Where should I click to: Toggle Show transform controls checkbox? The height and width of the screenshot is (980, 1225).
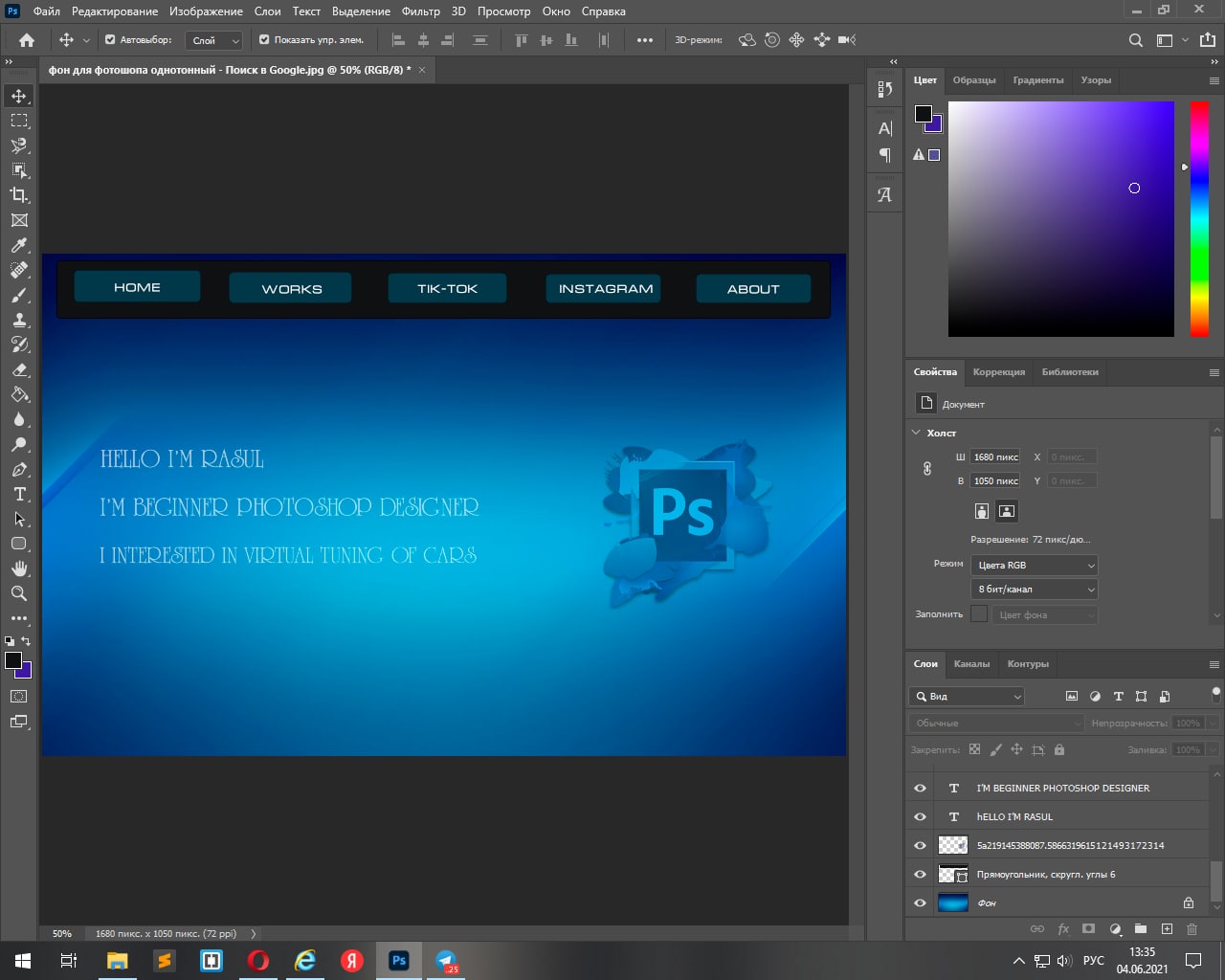click(264, 40)
